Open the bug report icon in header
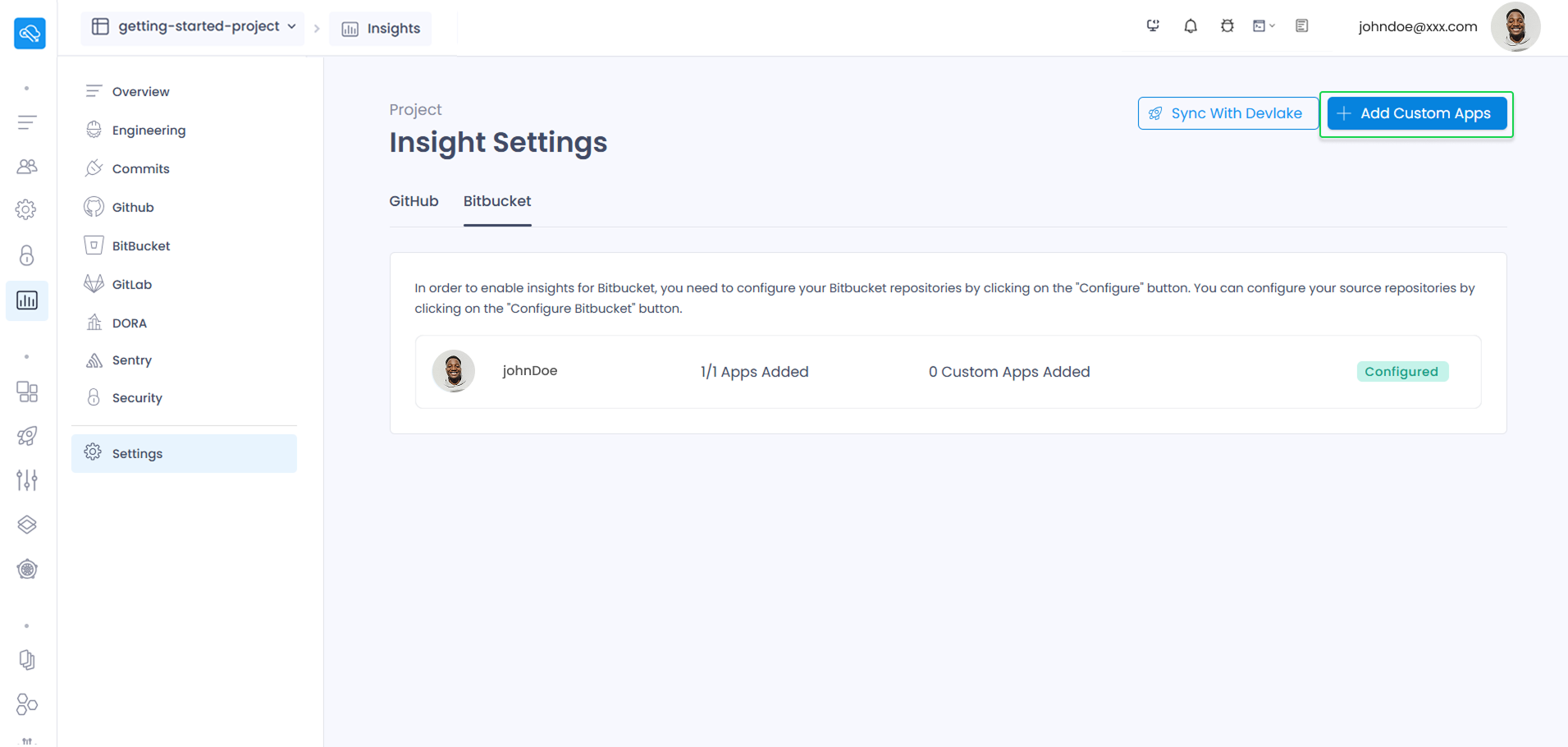1568x747 pixels. [x=1227, y=26]
